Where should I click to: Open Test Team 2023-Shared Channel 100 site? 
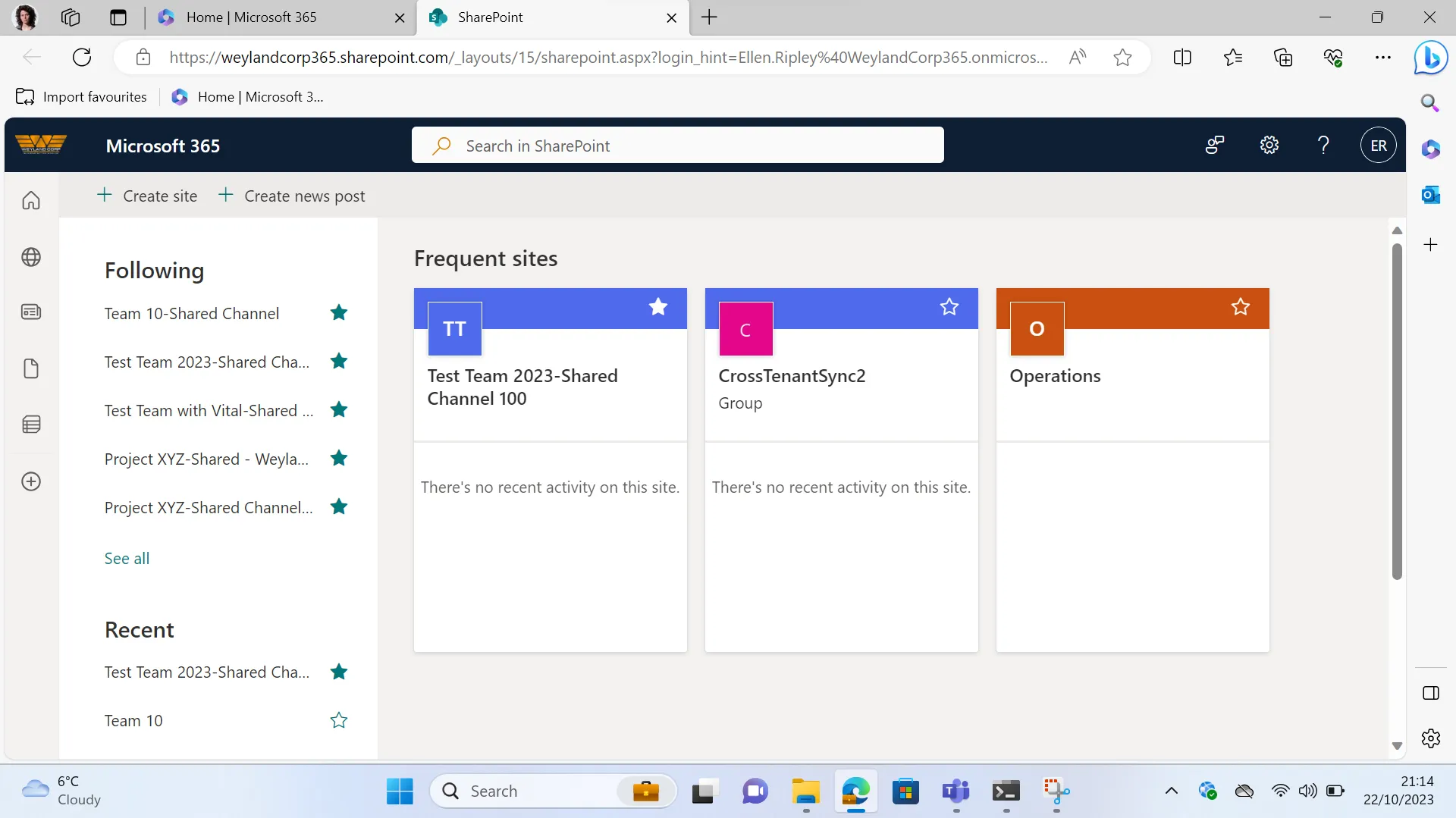522,387
